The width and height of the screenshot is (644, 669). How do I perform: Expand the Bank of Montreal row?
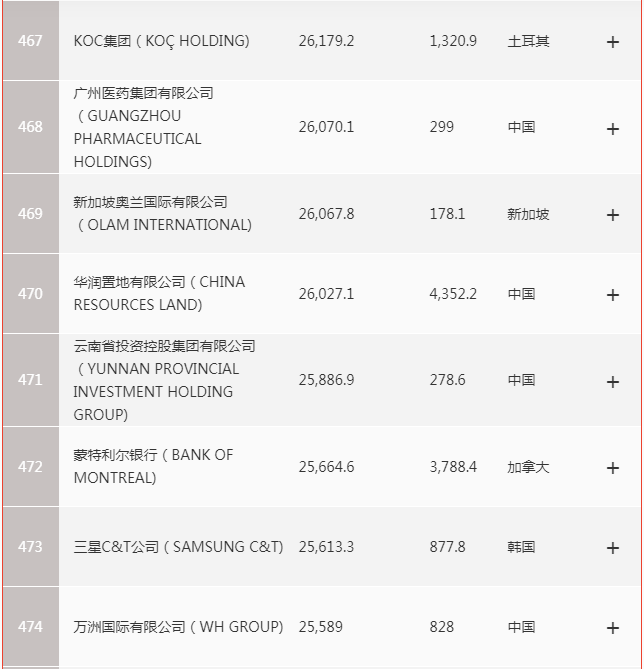tap(613, 468)
